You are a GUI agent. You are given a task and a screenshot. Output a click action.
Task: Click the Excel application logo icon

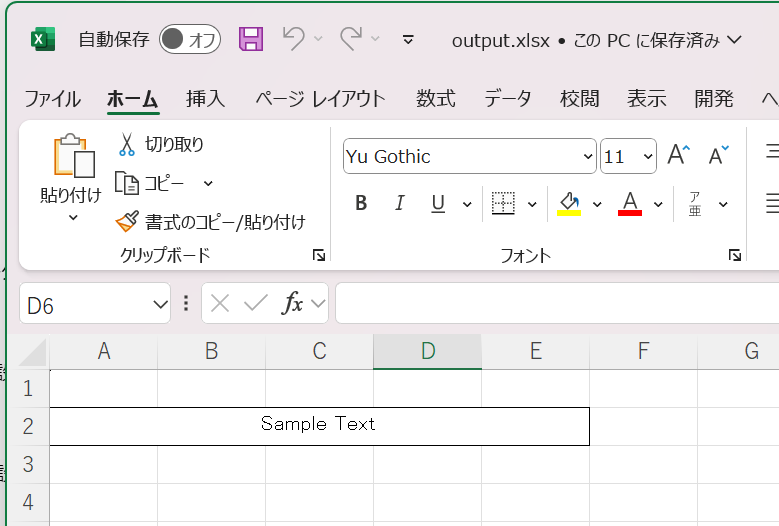tap(43, 39)
